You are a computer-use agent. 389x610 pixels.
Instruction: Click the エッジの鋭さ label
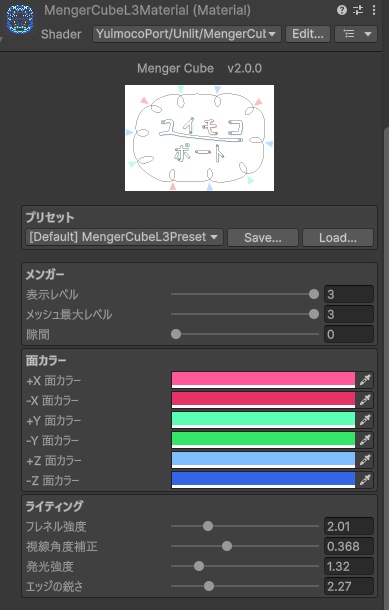point(54,586)
